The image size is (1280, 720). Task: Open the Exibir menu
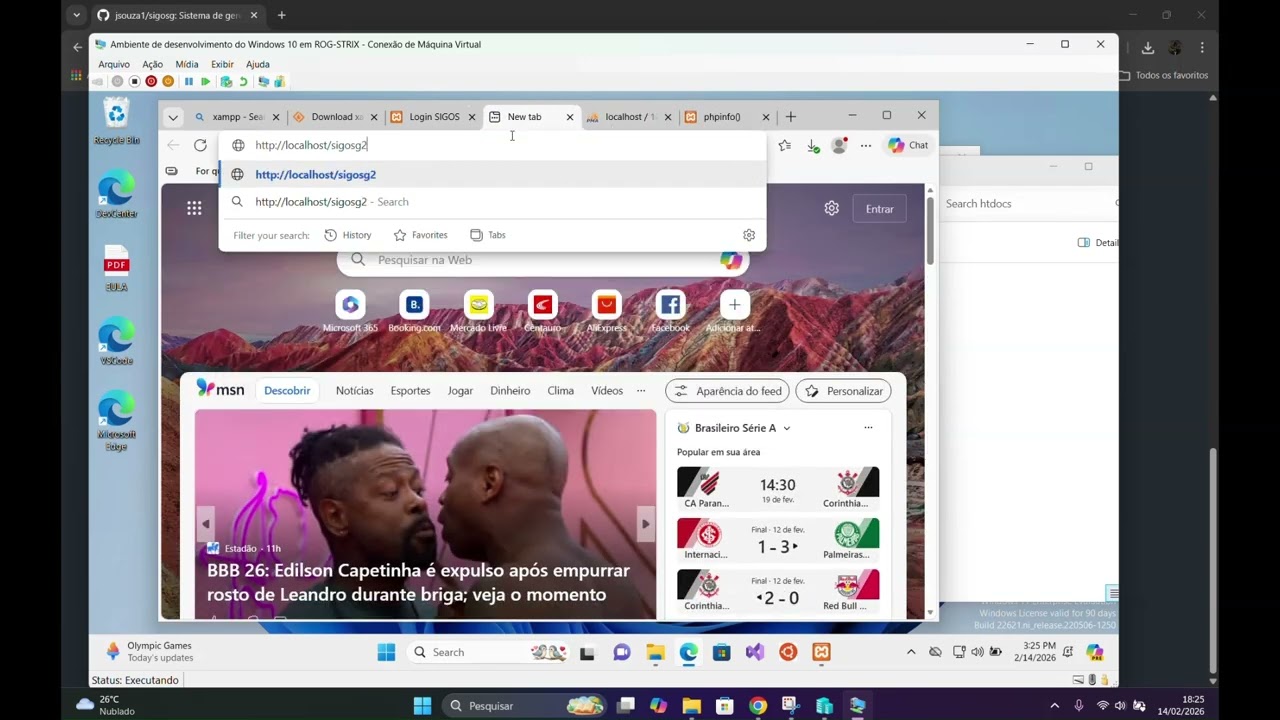pos(222,64)
